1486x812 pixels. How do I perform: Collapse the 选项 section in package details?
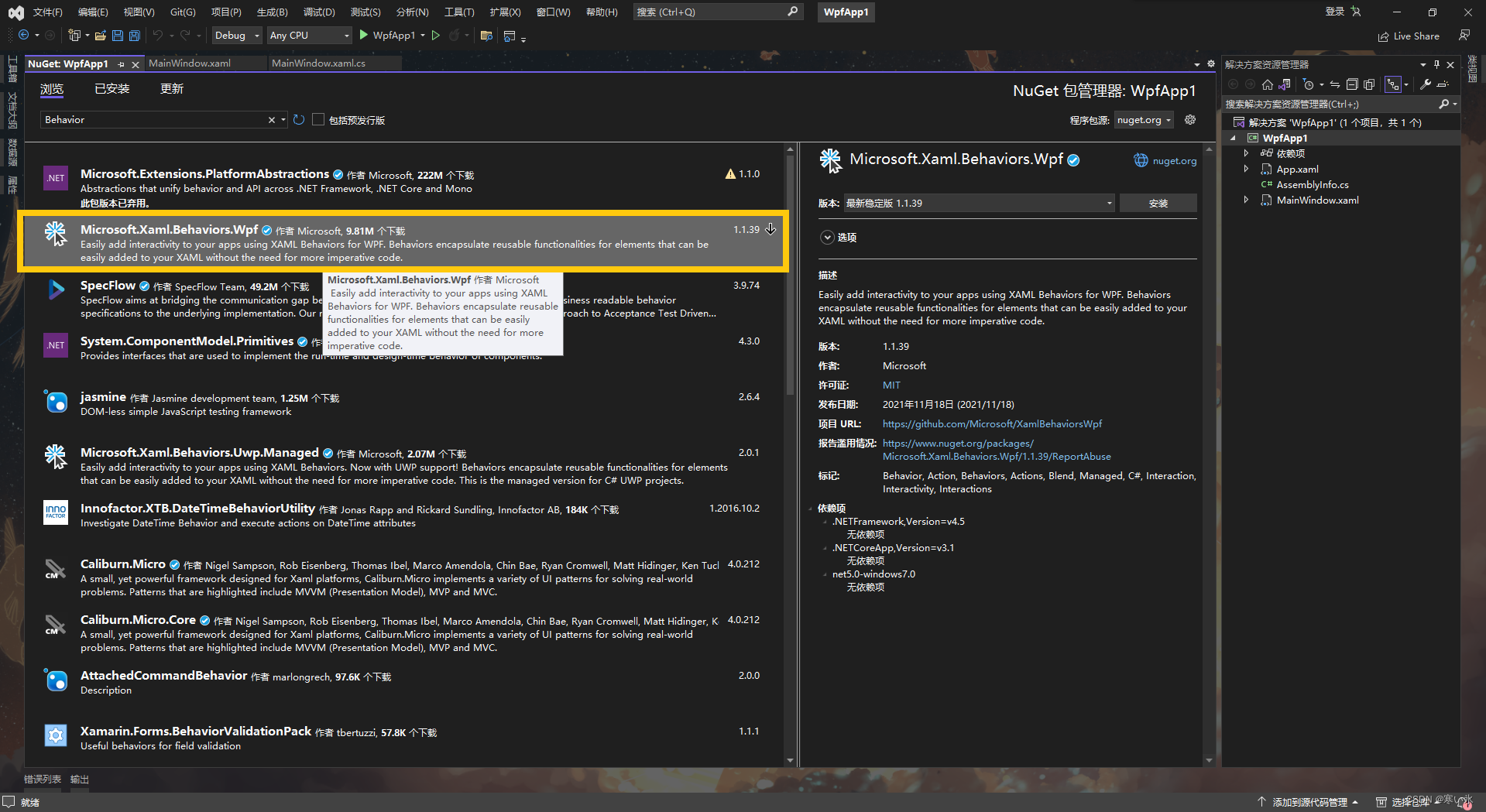[x=827, y=237]
